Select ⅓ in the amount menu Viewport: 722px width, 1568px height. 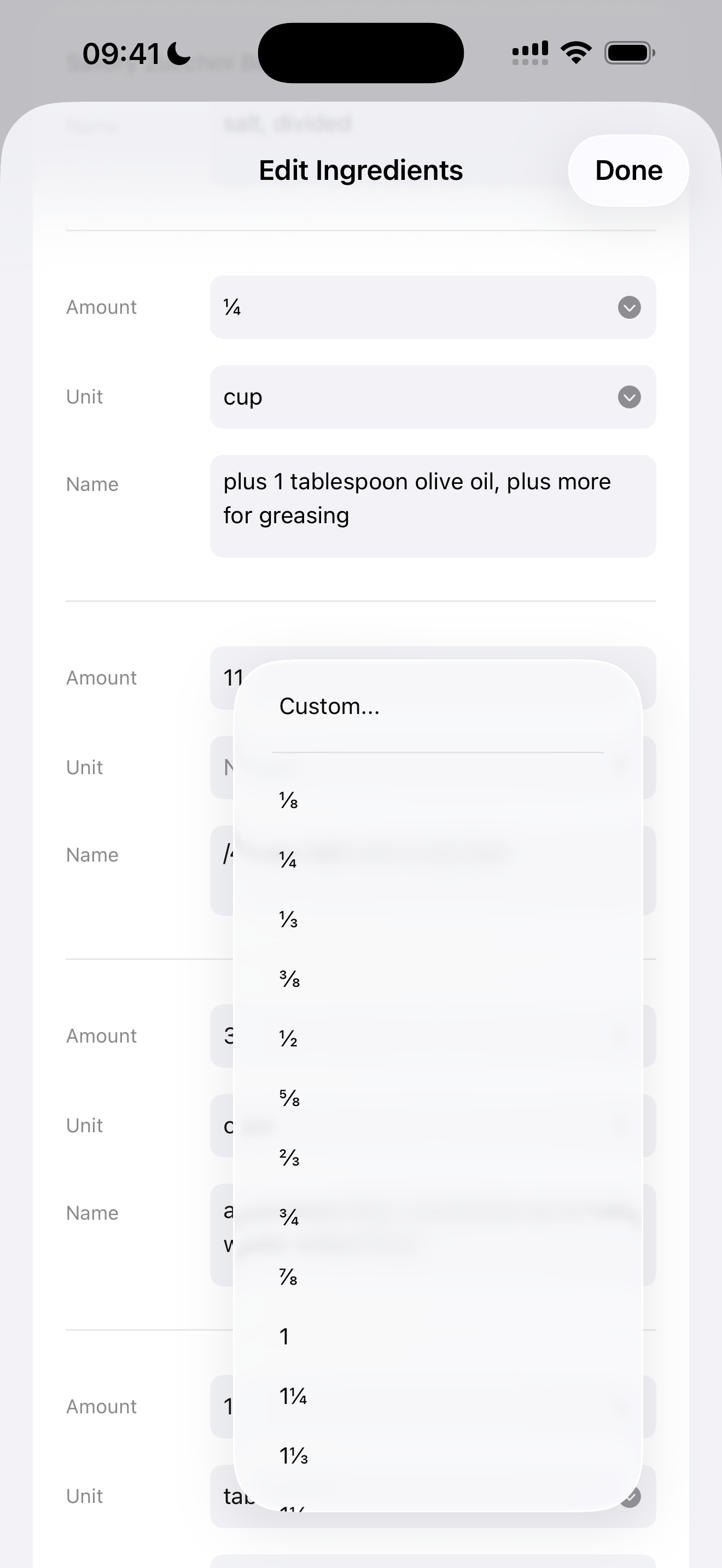[x=289, y=919]
